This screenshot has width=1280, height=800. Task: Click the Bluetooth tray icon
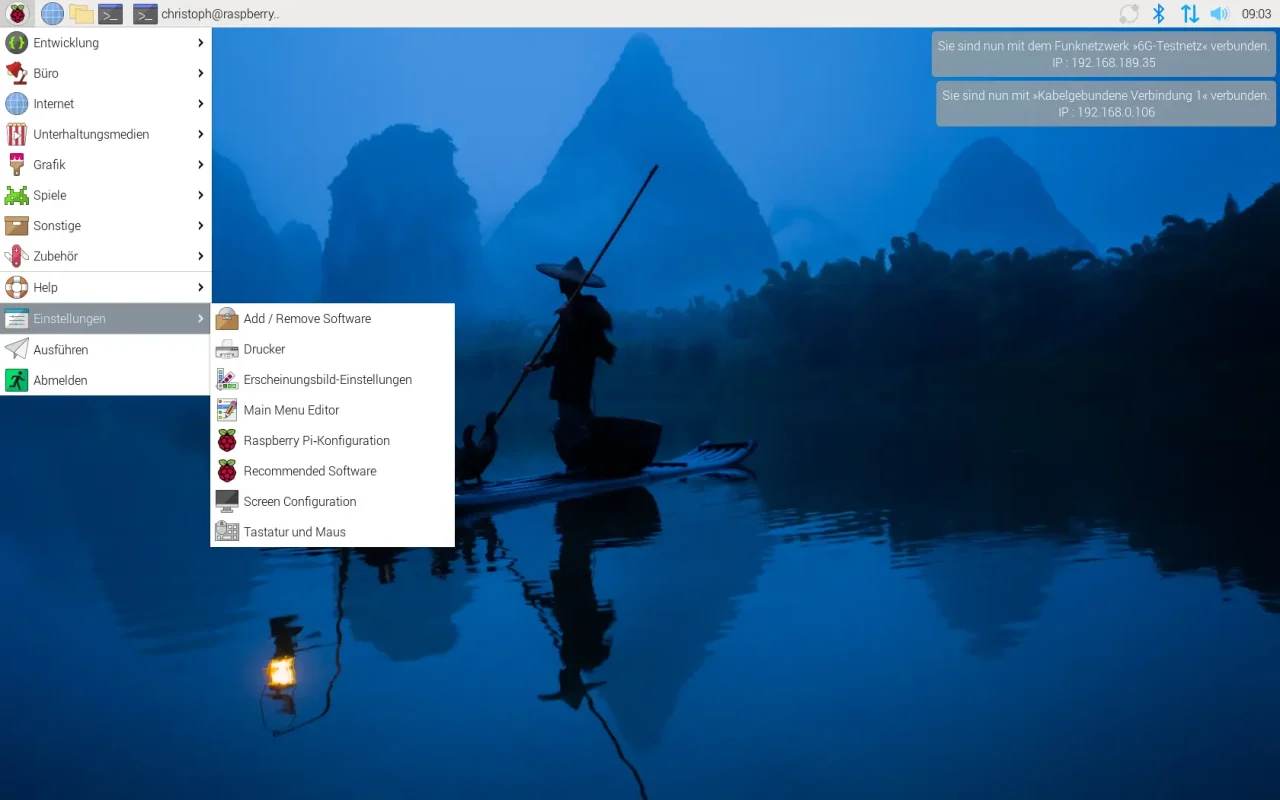click(x=1159, y=14)
